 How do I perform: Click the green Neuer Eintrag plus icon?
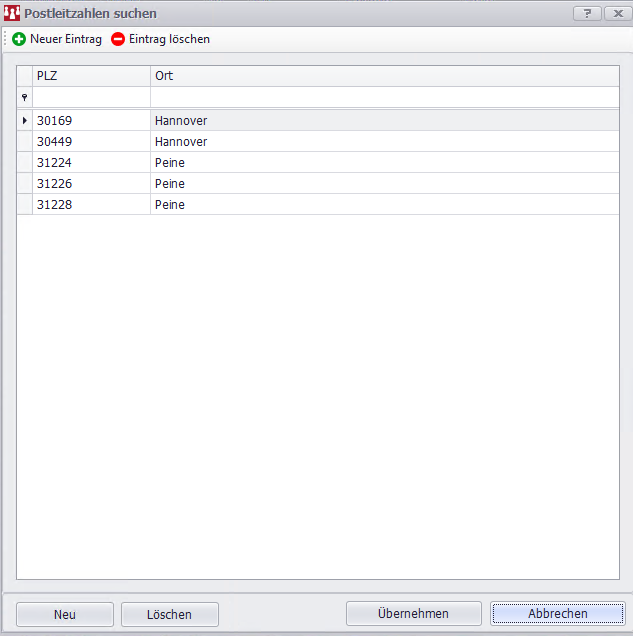click(19, 39)
